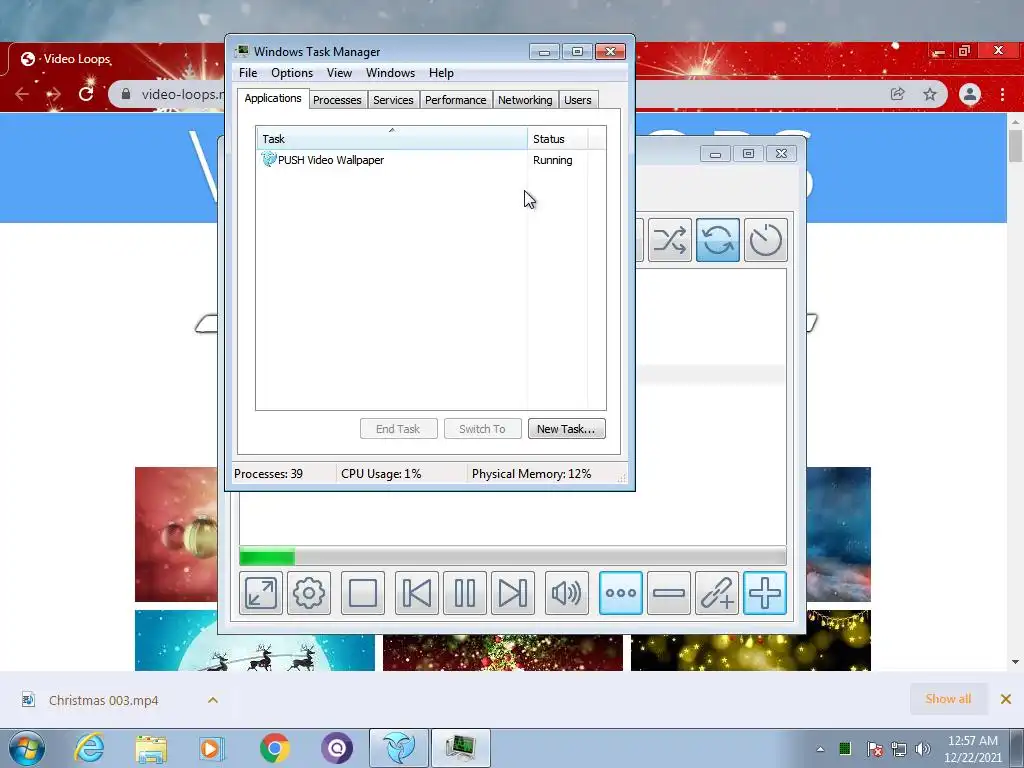Toggle the repeat loop button

[x=718, y=240]
